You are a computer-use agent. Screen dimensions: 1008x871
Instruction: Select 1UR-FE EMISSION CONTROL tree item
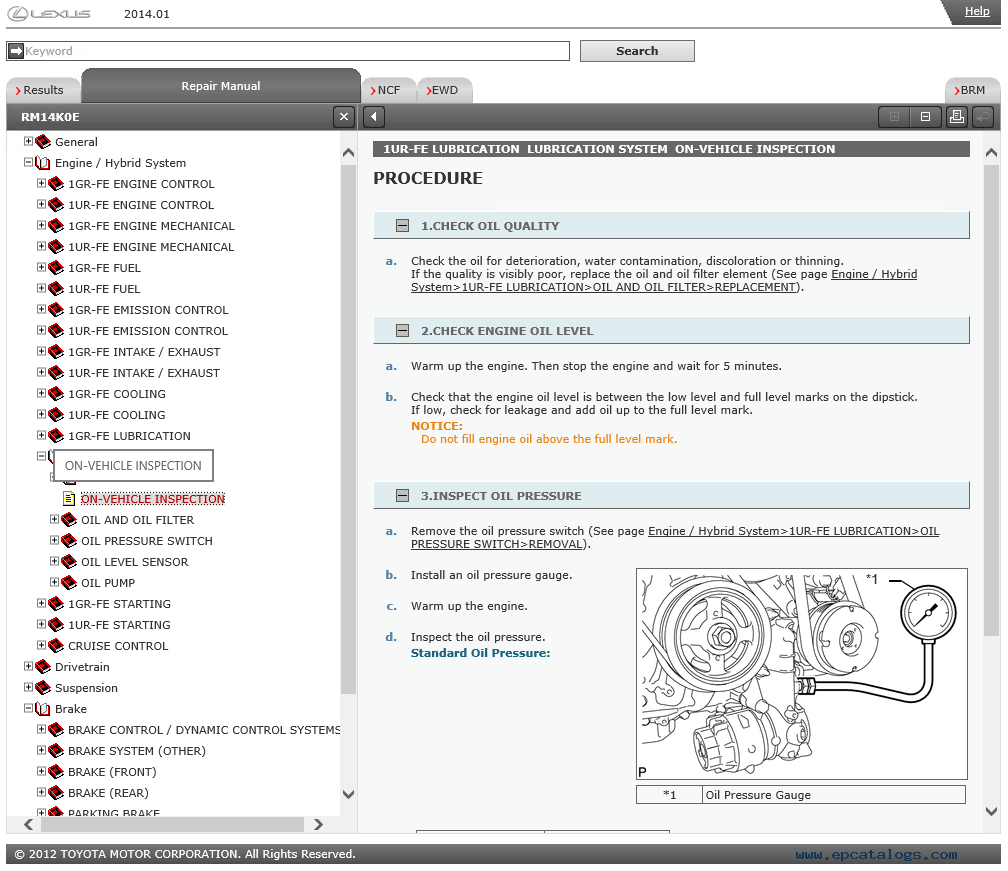(x=148, y=331)
